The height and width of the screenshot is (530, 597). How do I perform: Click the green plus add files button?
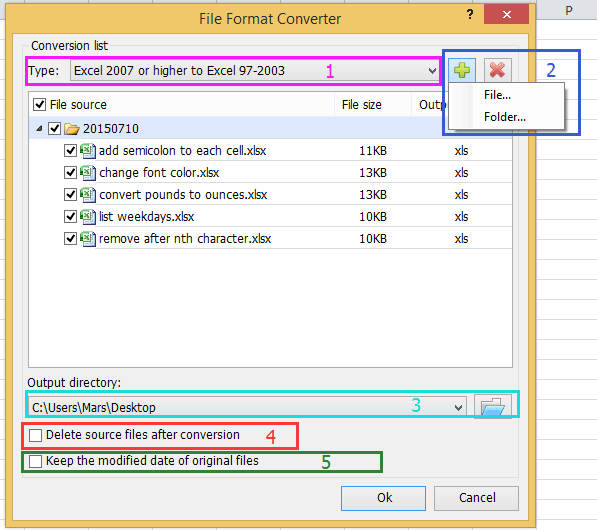point(461,70)
